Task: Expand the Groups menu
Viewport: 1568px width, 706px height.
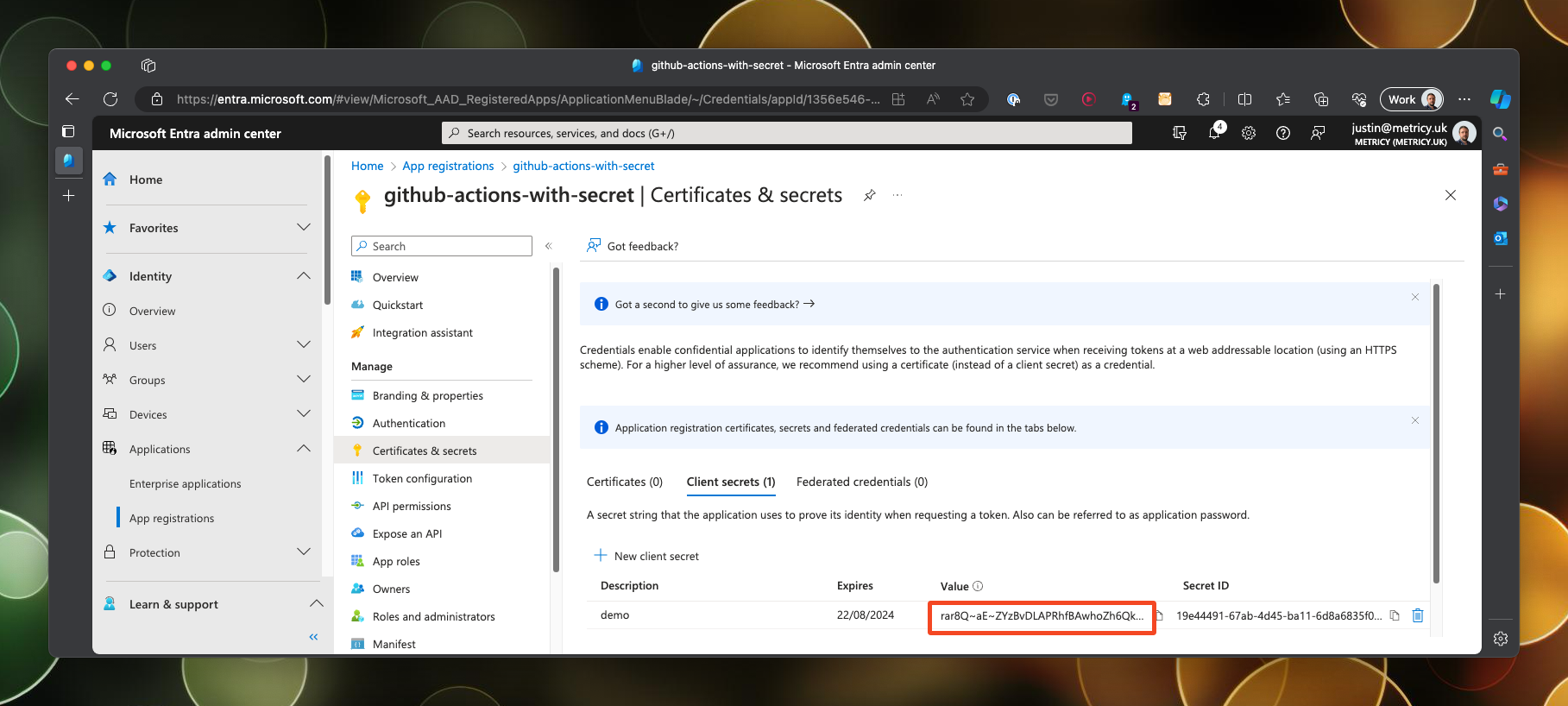Action: tap(303, 380)
